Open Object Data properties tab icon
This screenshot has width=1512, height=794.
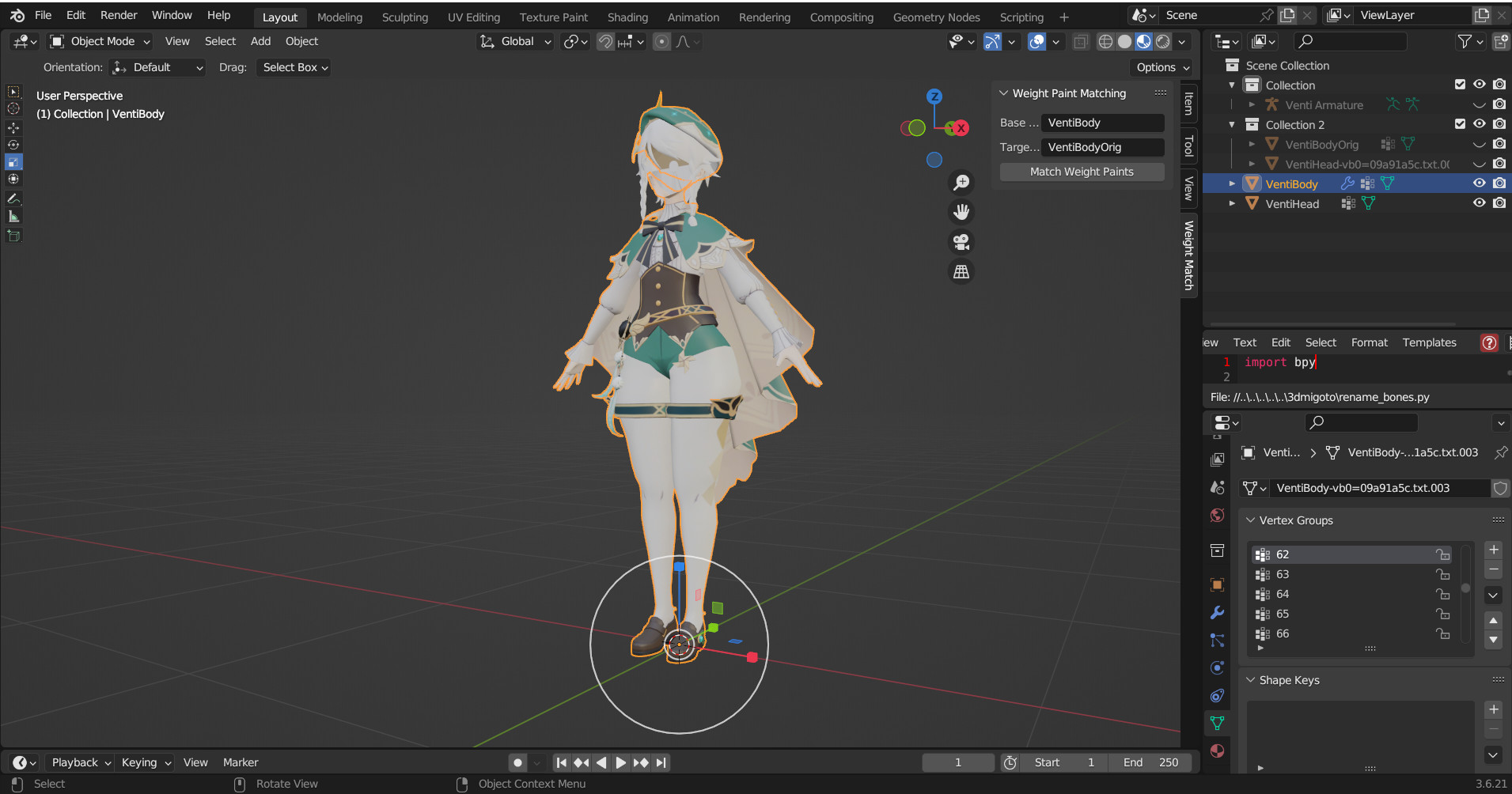[x=1218, y=723]
